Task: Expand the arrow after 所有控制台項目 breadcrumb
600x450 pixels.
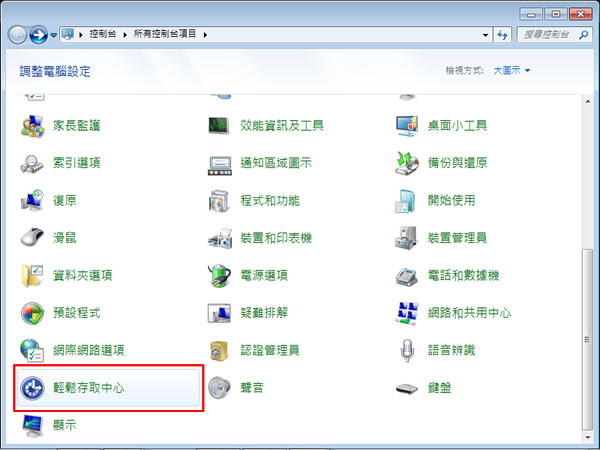Action: click(205, 35)
